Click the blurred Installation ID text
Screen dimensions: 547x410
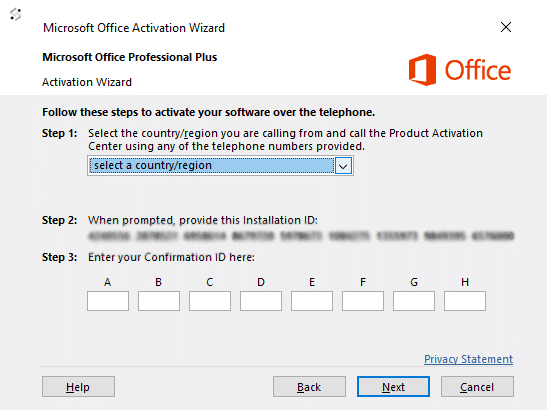coord(301,236)
